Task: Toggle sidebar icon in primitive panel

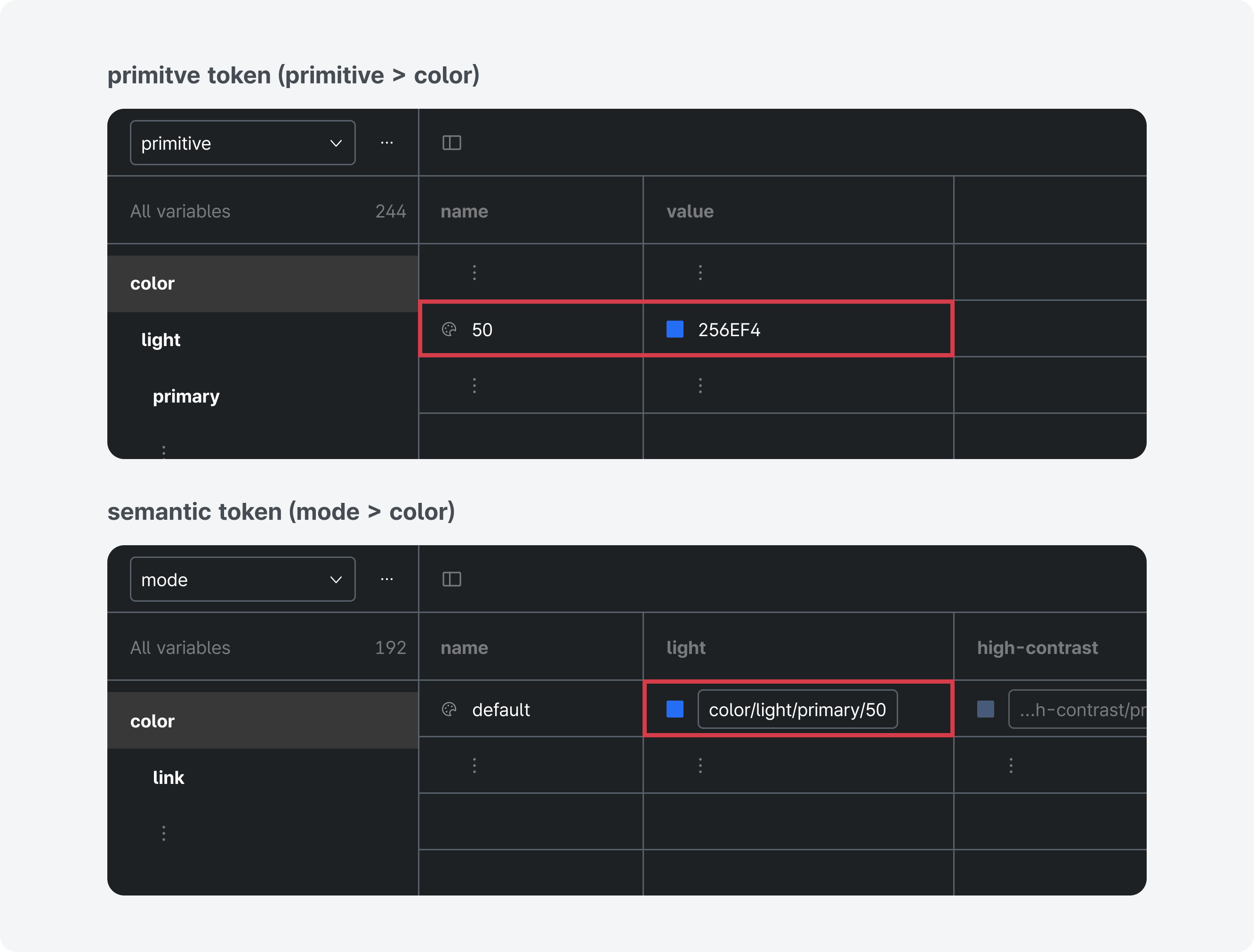Action: point(452,143)
